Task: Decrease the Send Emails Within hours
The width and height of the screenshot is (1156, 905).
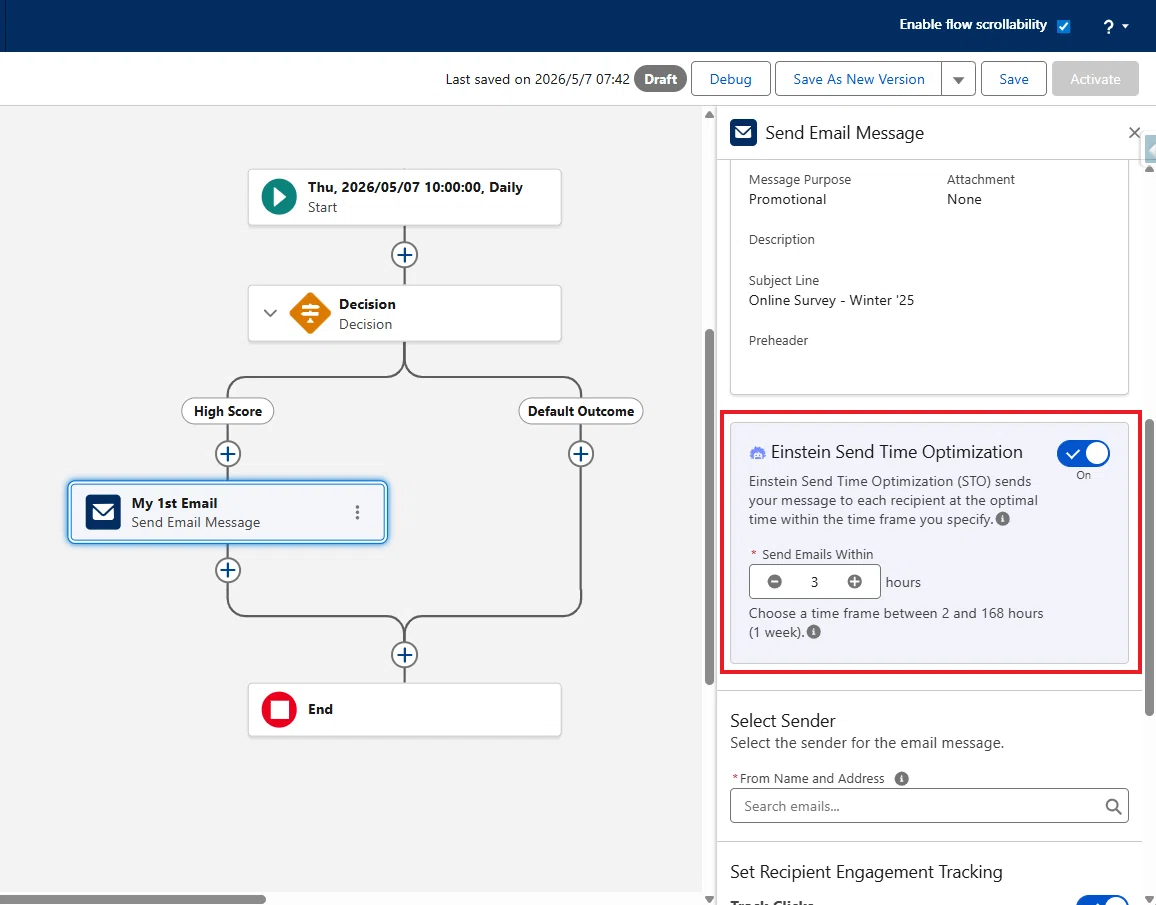Action: pos(774,581)
